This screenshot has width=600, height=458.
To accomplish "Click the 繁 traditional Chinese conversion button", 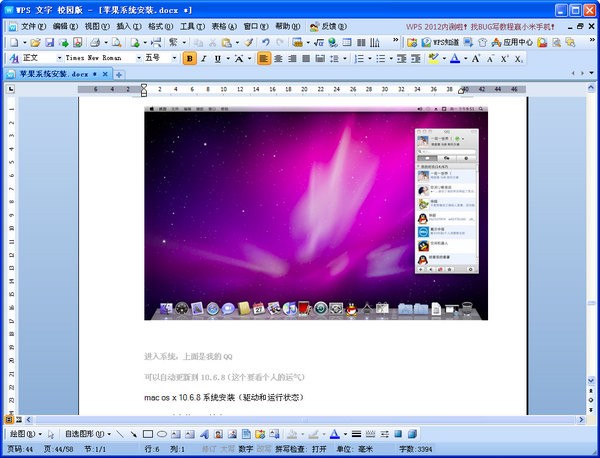I will tap(173, 42).
